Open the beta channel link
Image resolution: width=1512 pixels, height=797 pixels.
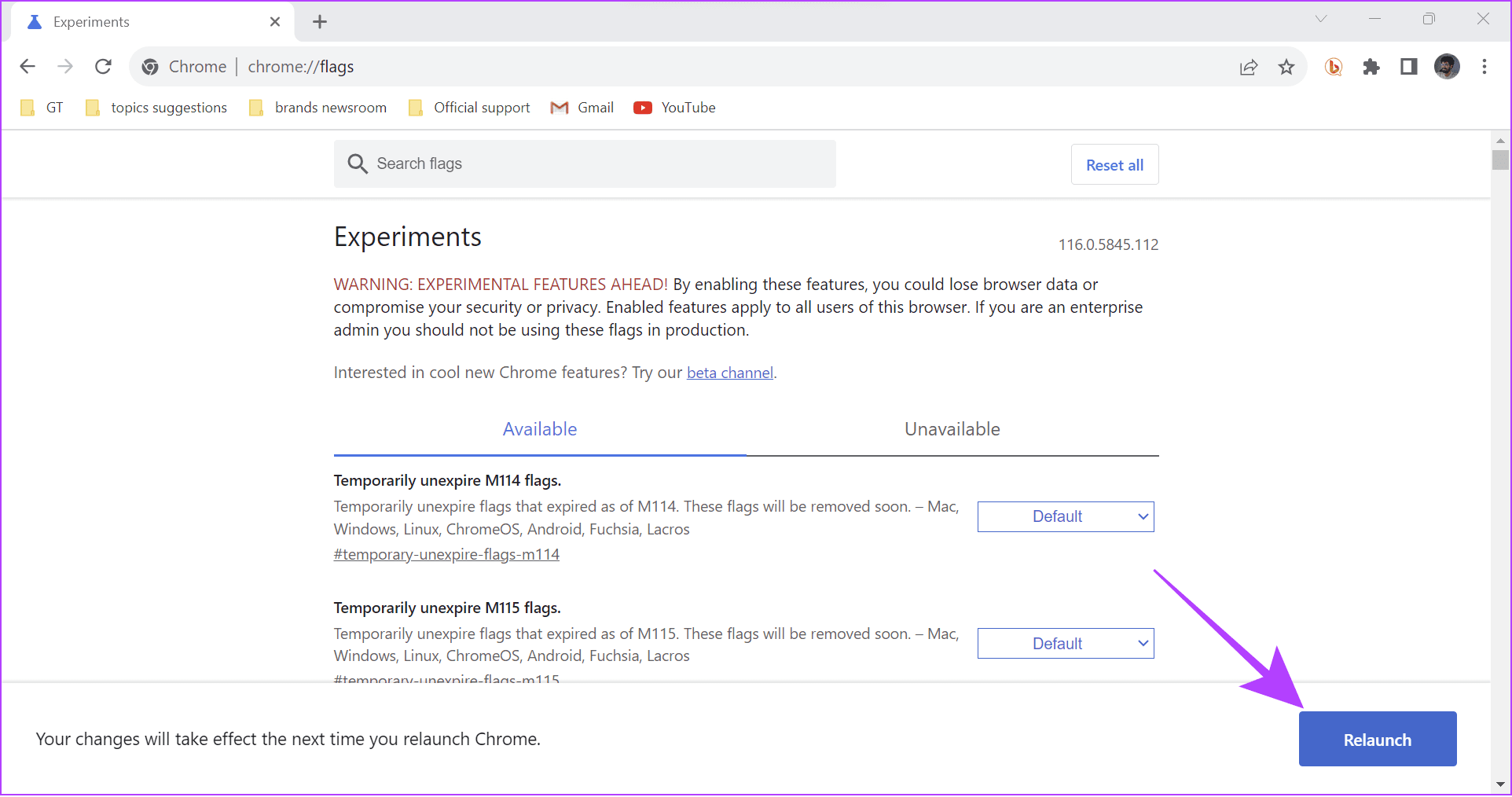click(x=730, y=373)
